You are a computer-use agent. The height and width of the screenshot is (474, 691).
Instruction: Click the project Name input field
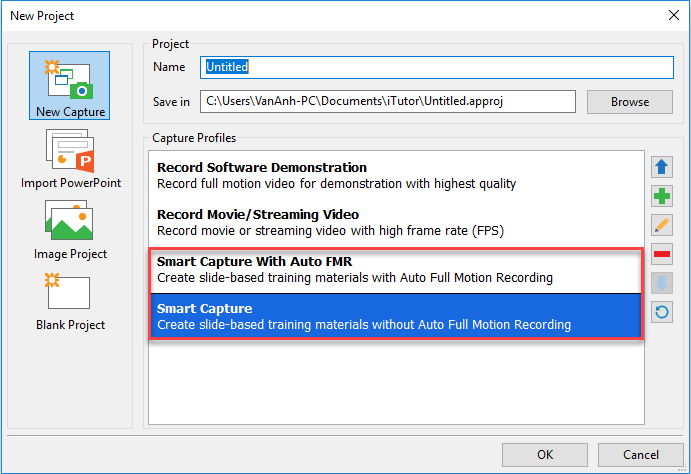tap(437, 67)
